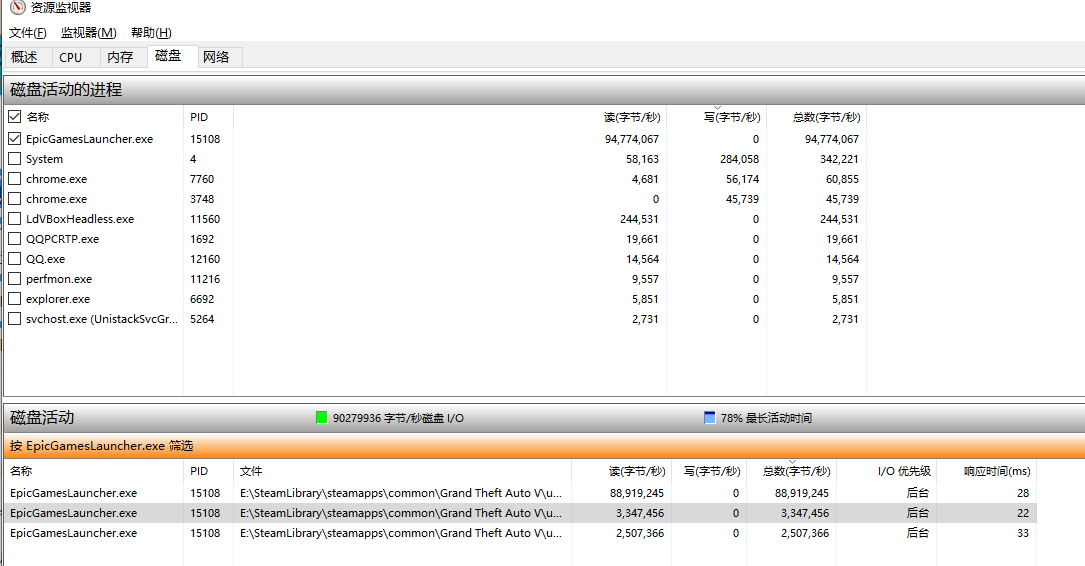This screenshot has height=566, width=1085.
Task: Open the 帮助(H) menu
Action: (151, 33)
